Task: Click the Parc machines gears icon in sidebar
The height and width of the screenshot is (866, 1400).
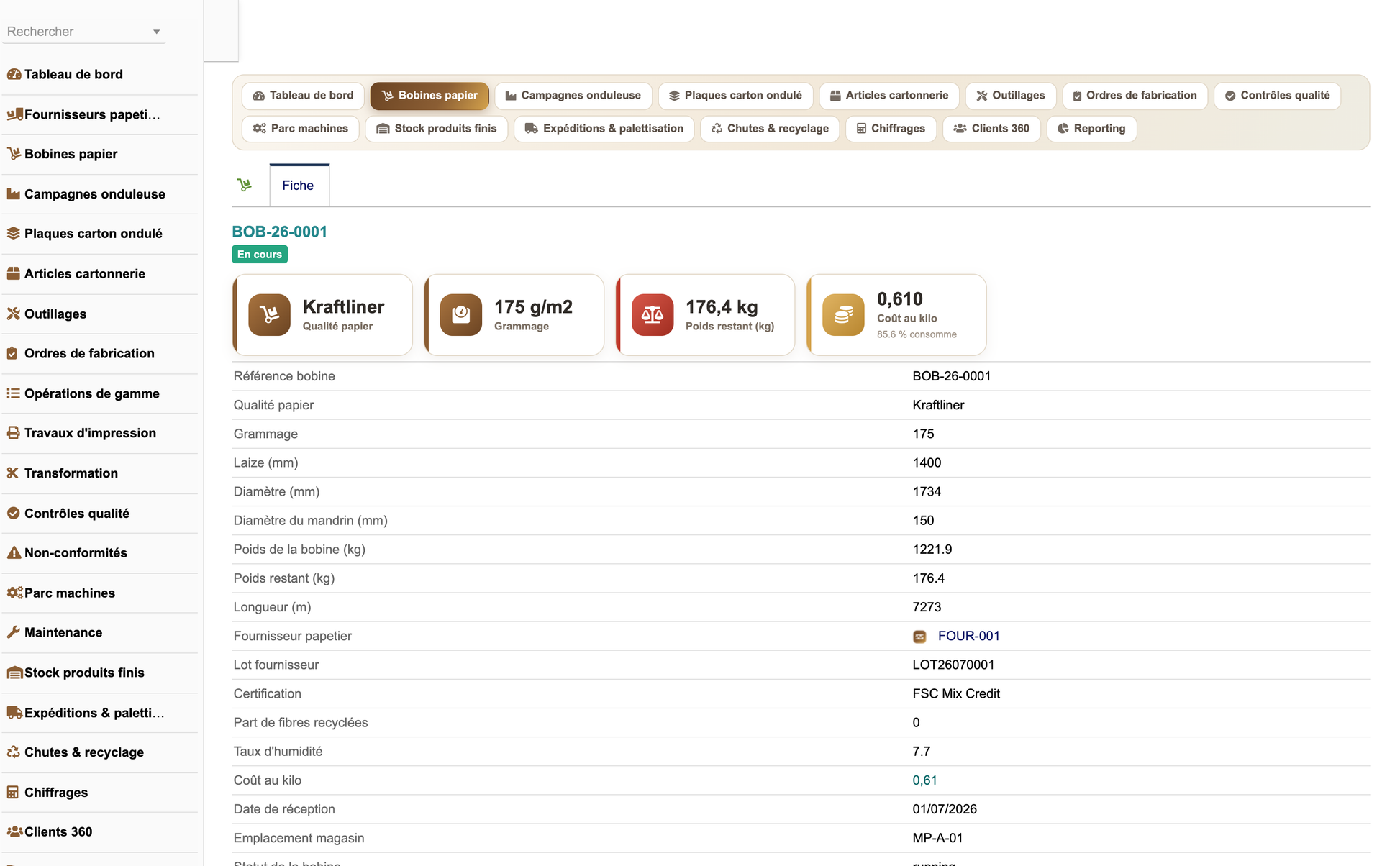Action: click(14, 593)
